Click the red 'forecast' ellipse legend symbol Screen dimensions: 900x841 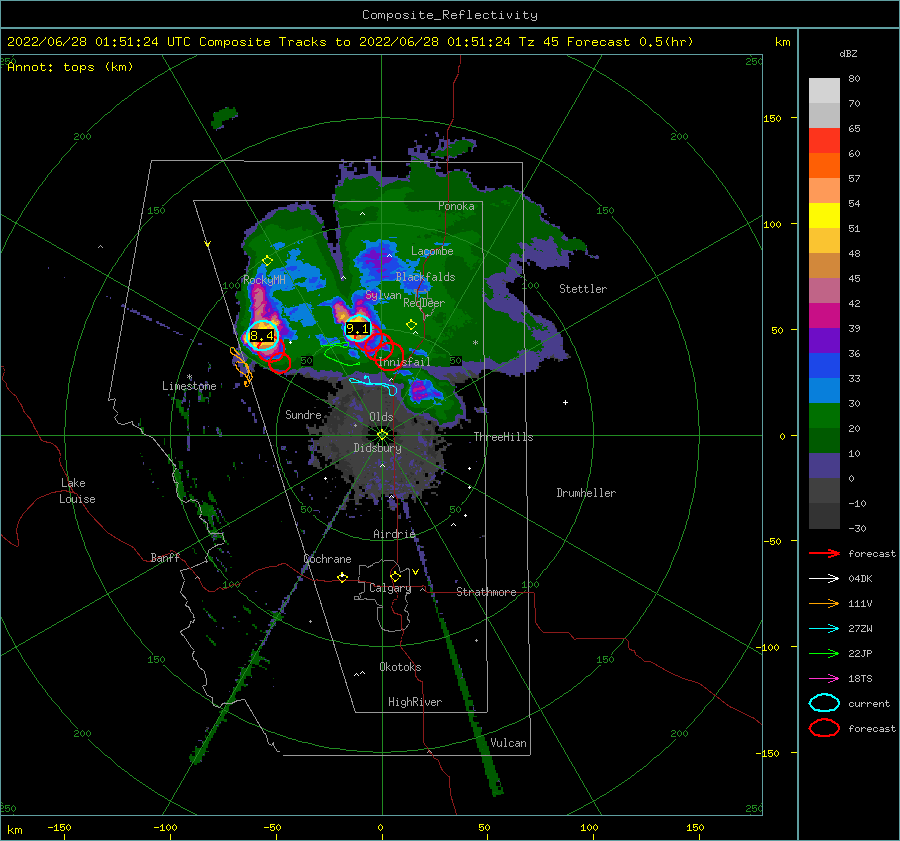pos(824,728)
